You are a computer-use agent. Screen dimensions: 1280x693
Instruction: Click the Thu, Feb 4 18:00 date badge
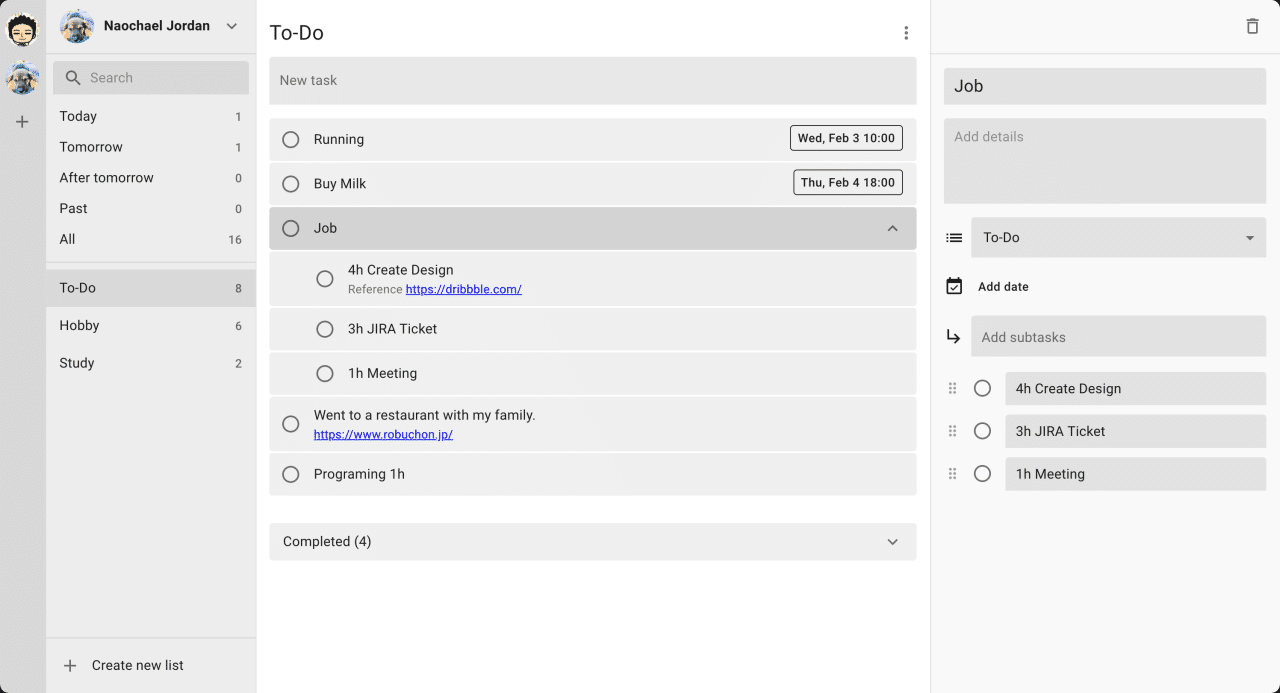848,182
